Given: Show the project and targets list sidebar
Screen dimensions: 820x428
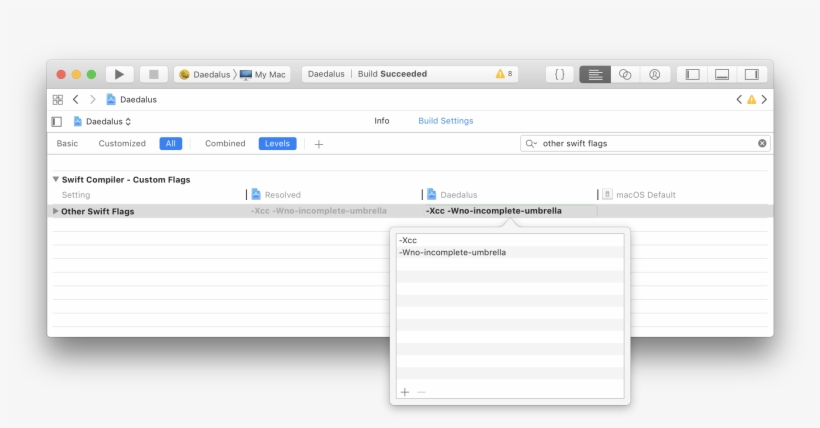Looking at the screenshot, I should point(57,121).
